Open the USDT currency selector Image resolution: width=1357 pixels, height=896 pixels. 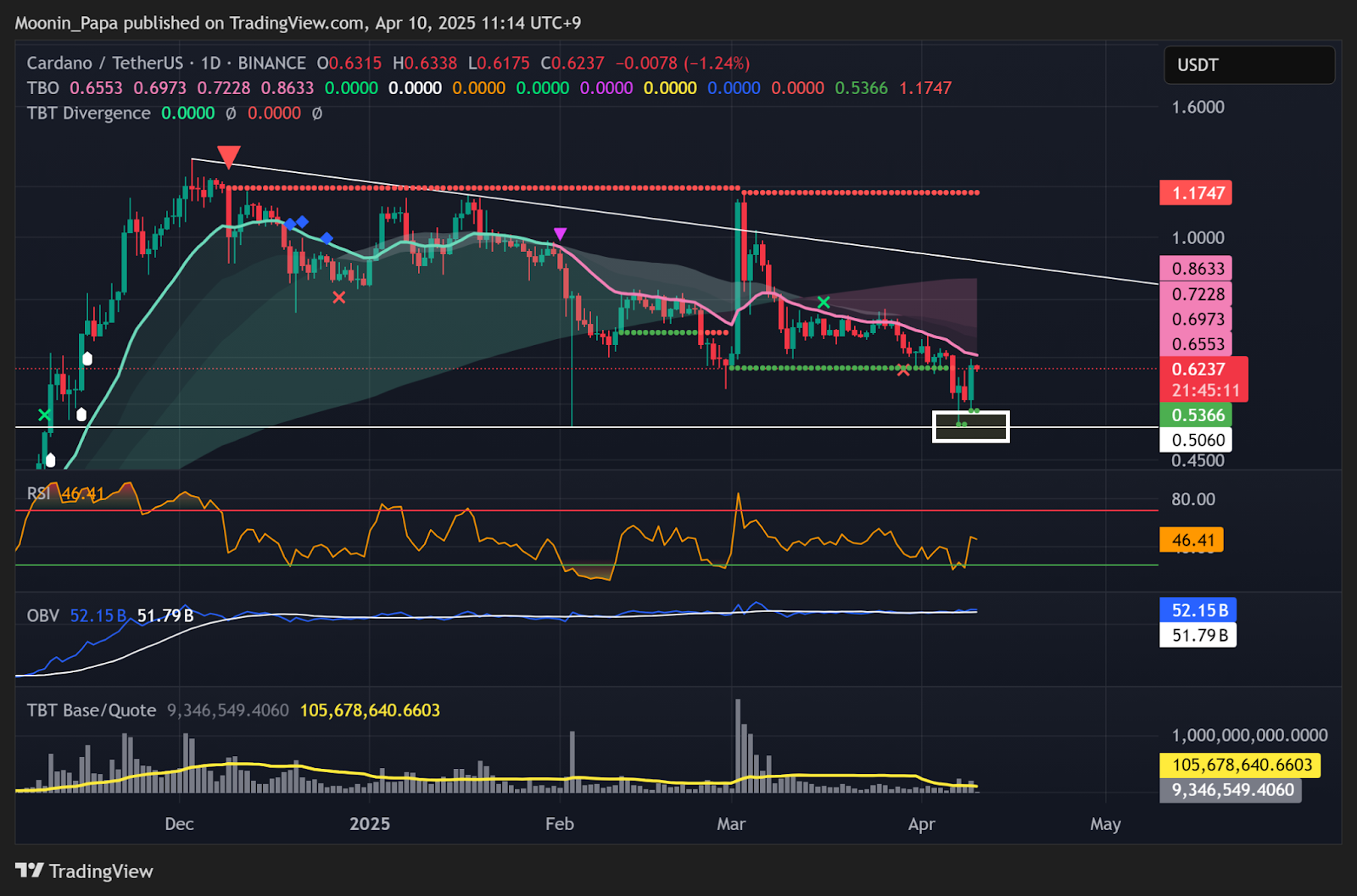pyautogui.click(x=1248, y=65)
